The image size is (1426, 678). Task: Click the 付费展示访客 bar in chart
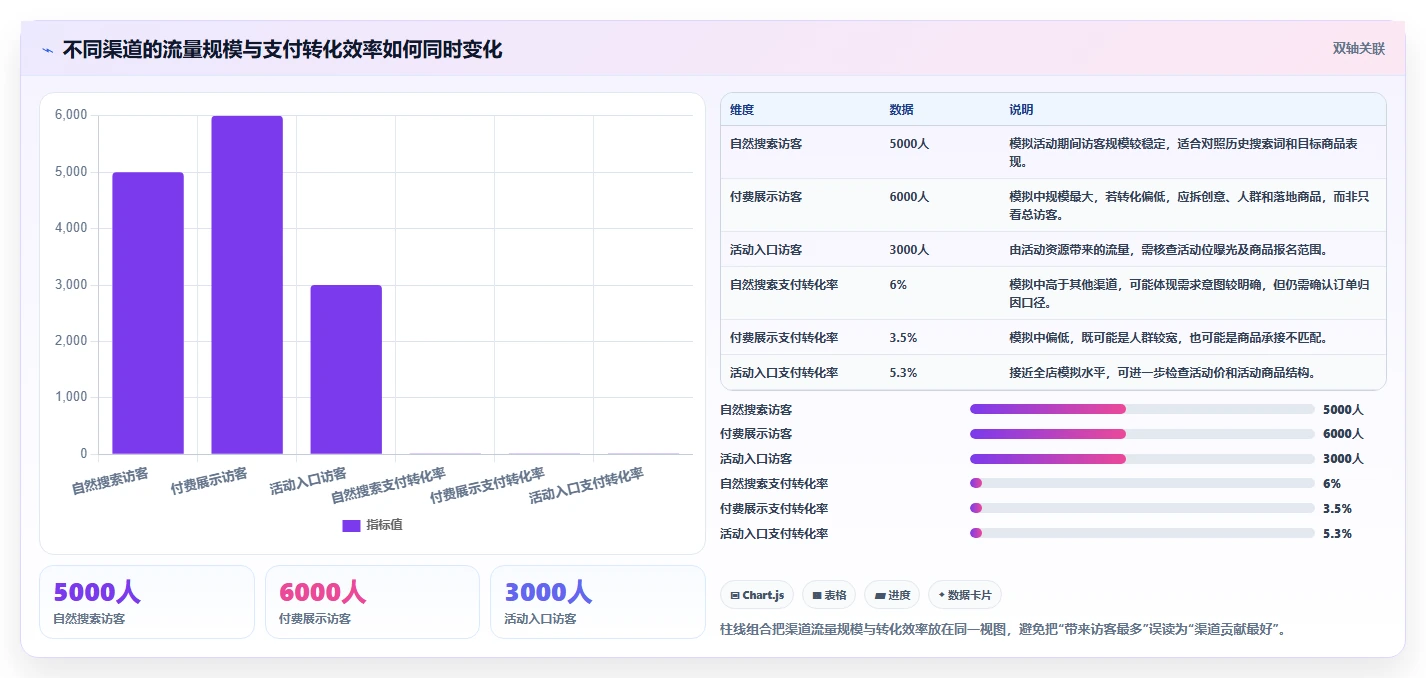(x=247, y=285)
